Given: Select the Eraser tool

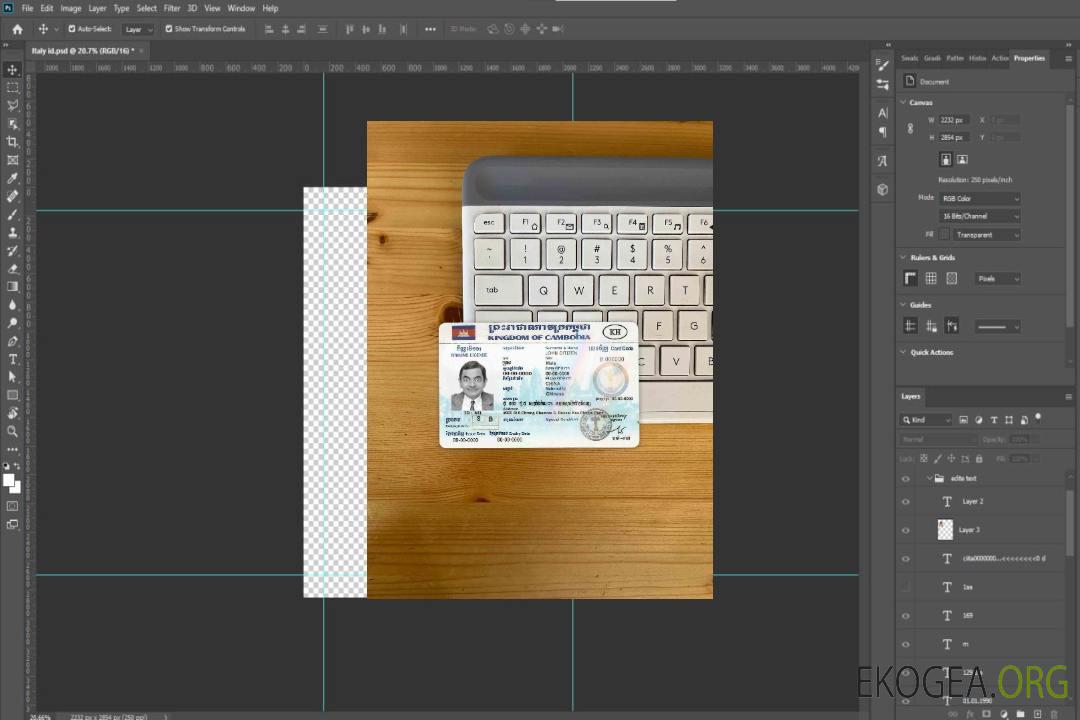Looking at the screenshot, I should pos(13,269).
